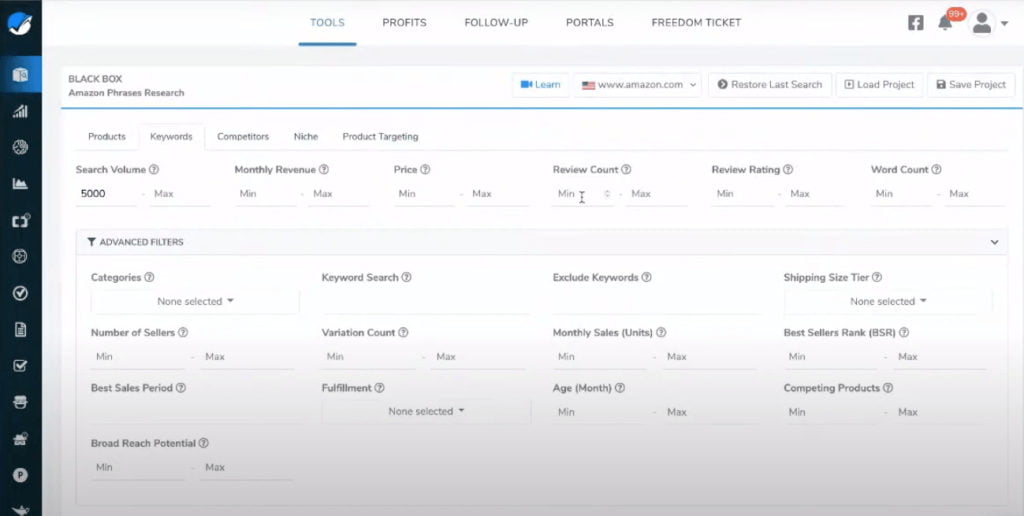This screenshot has height=516, width=1024.
Task: Click the help icon beside Shipping Size Tier
Action: pyautogui.click(x=876, y=277)
